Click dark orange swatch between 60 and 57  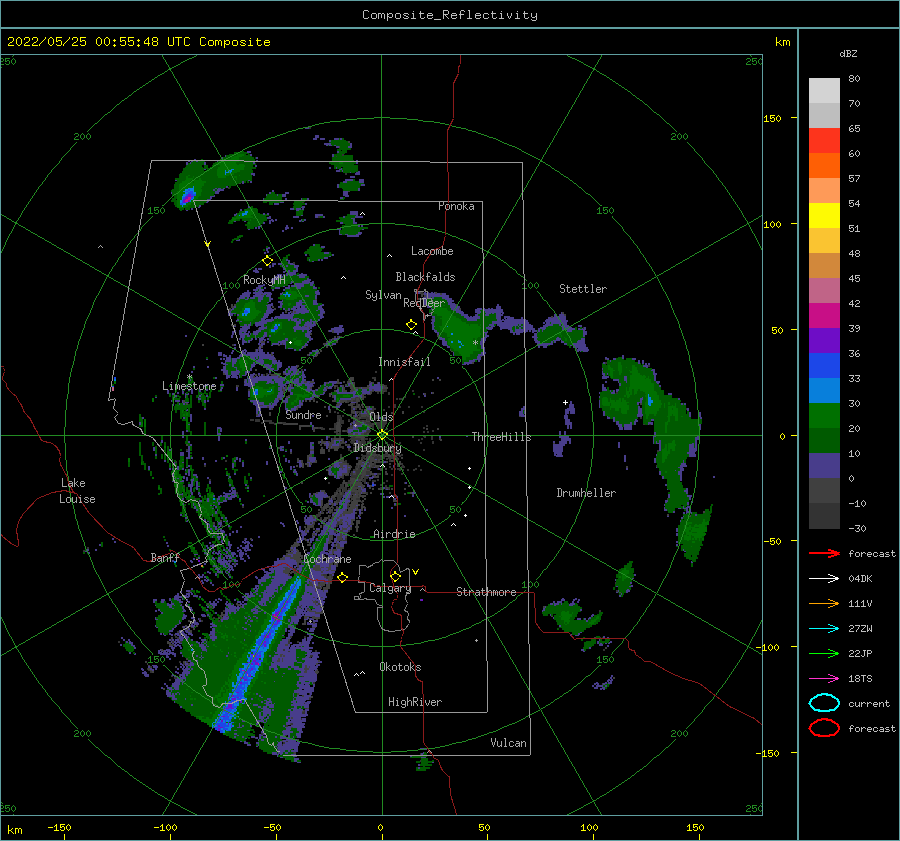pos(824,165)
